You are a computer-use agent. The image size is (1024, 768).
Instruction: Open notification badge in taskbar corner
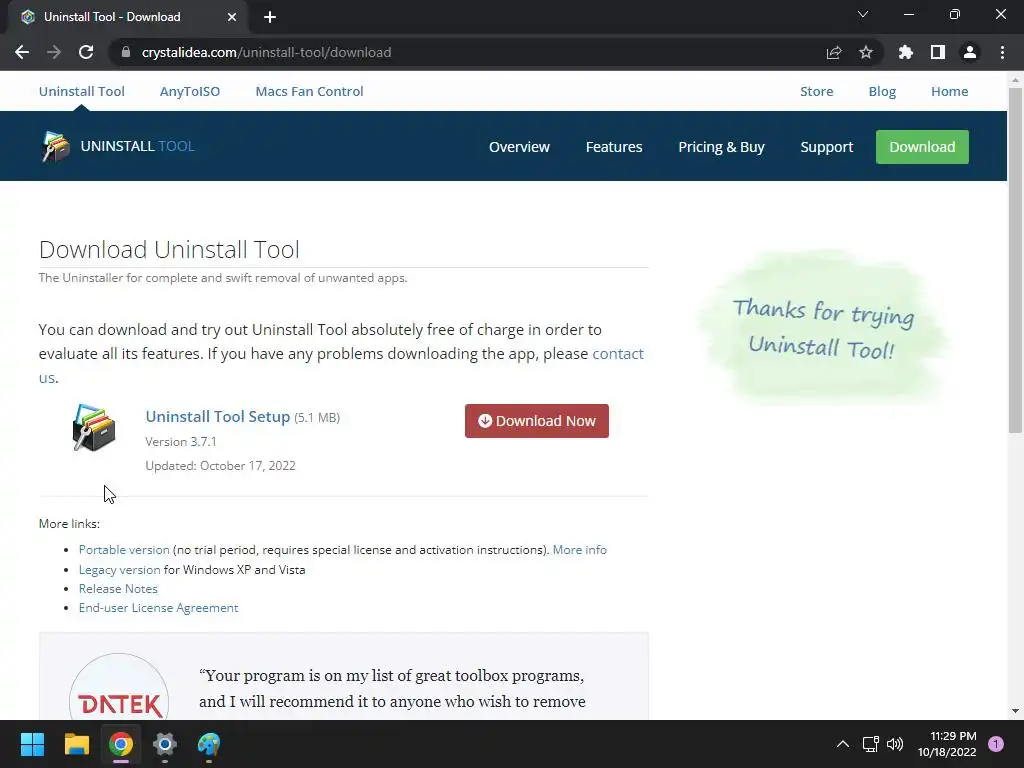[x=996, y=744]
